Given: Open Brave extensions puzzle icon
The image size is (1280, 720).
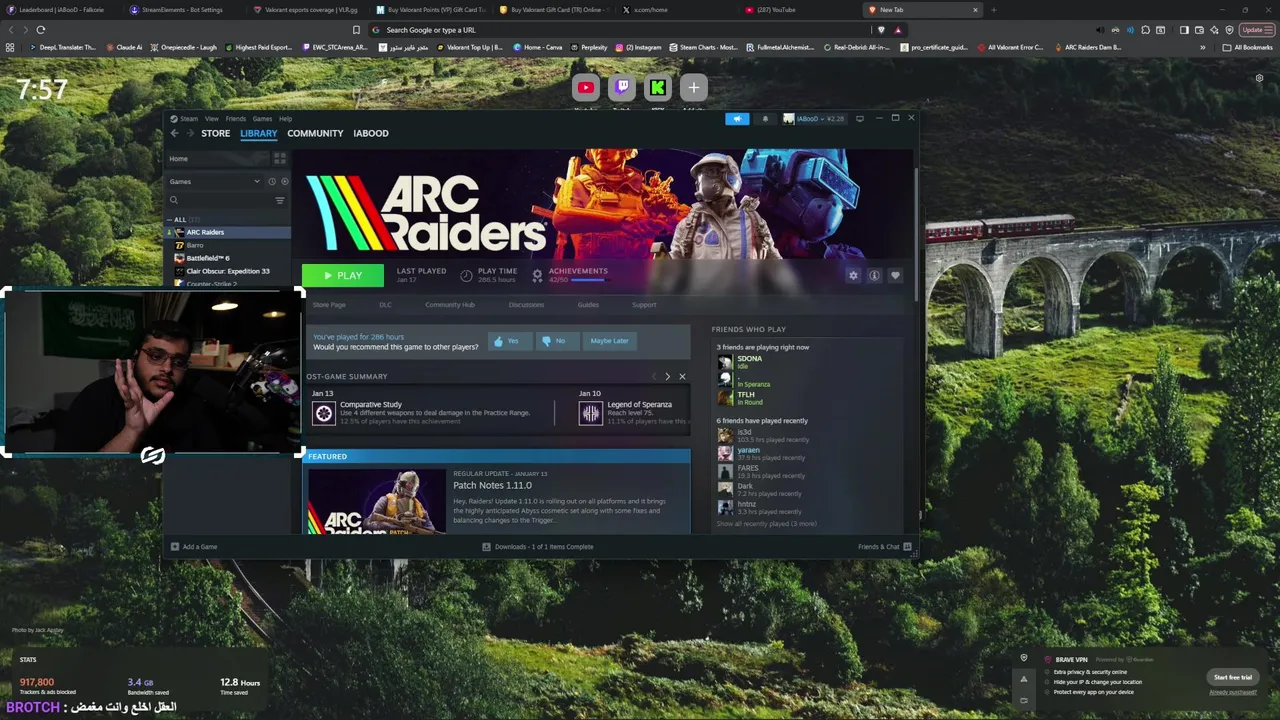Looking at the screenshot, I should 1148,30.
